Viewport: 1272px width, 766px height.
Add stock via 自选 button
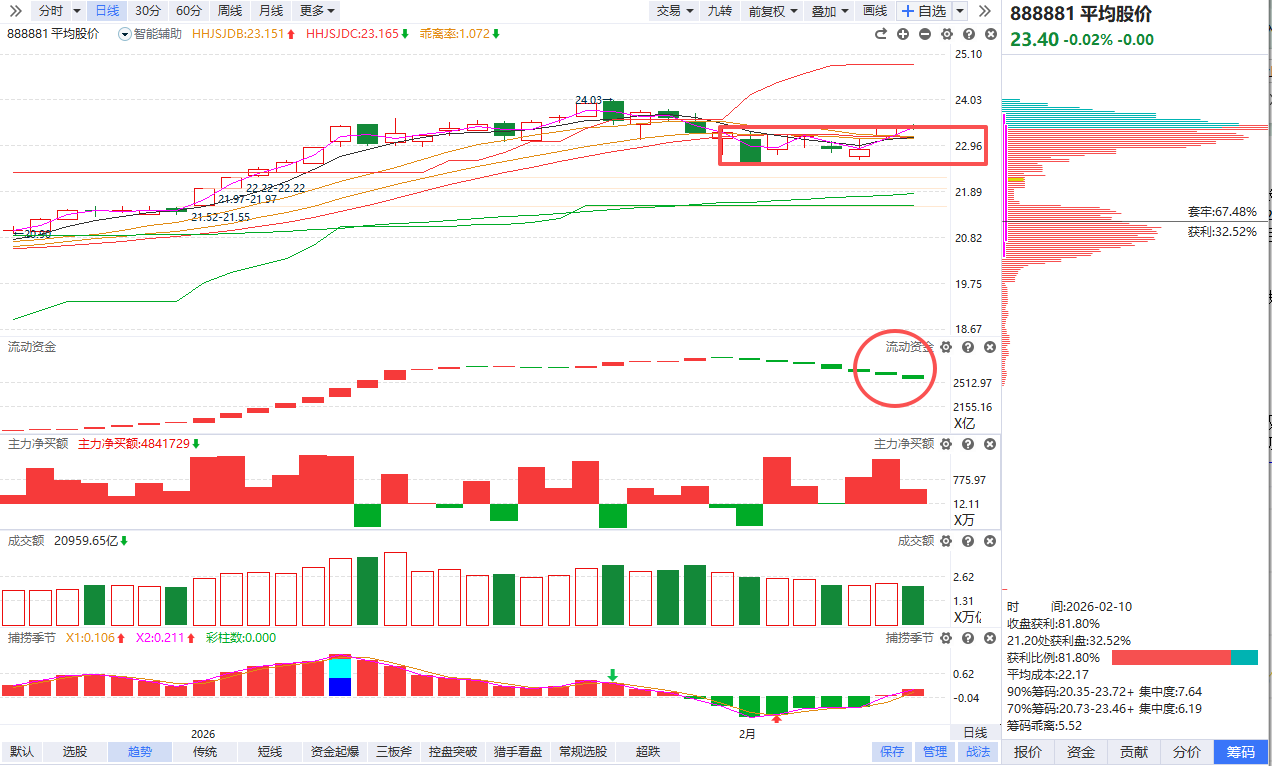(x=923, y=10)
